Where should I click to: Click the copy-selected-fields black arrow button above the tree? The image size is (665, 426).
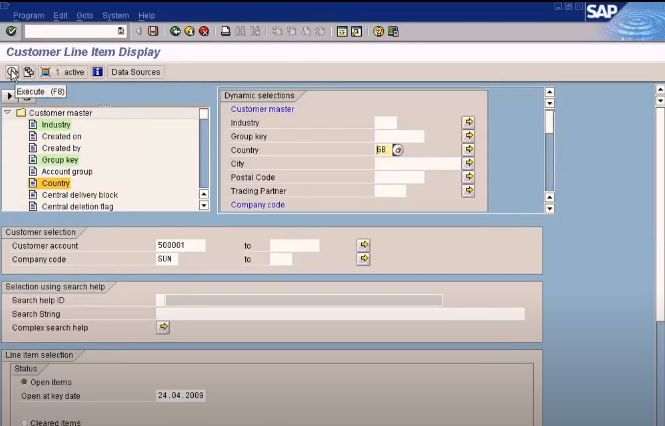(x=9, y=96)
